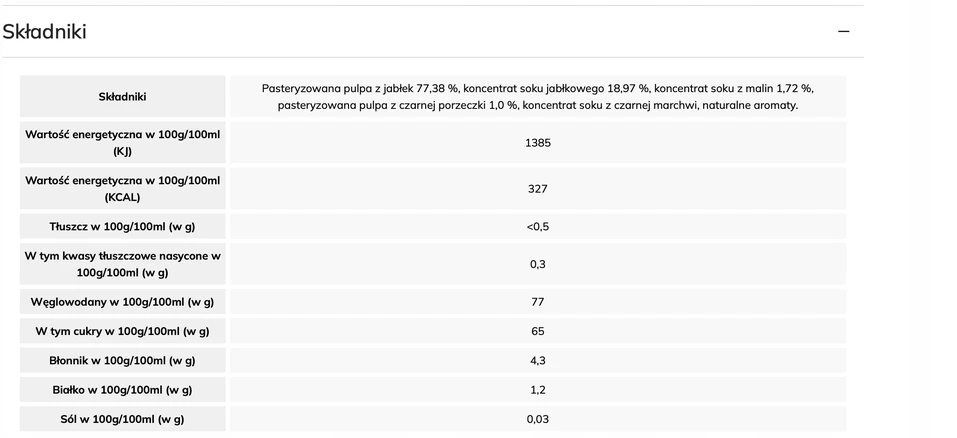Collapse the Składniki section minus icon
The width and height of the screenshot is (957, 438).
pos(843,31)
